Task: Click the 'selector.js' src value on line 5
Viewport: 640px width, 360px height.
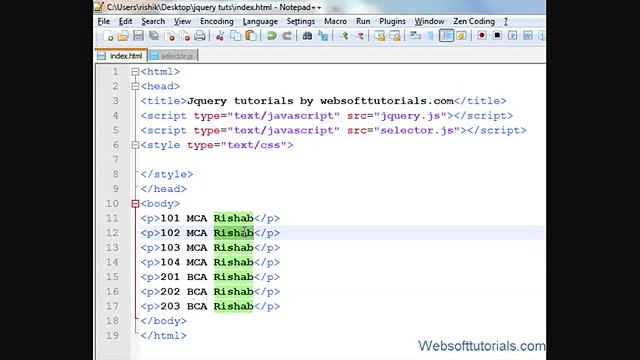Action: pos(417,131)
